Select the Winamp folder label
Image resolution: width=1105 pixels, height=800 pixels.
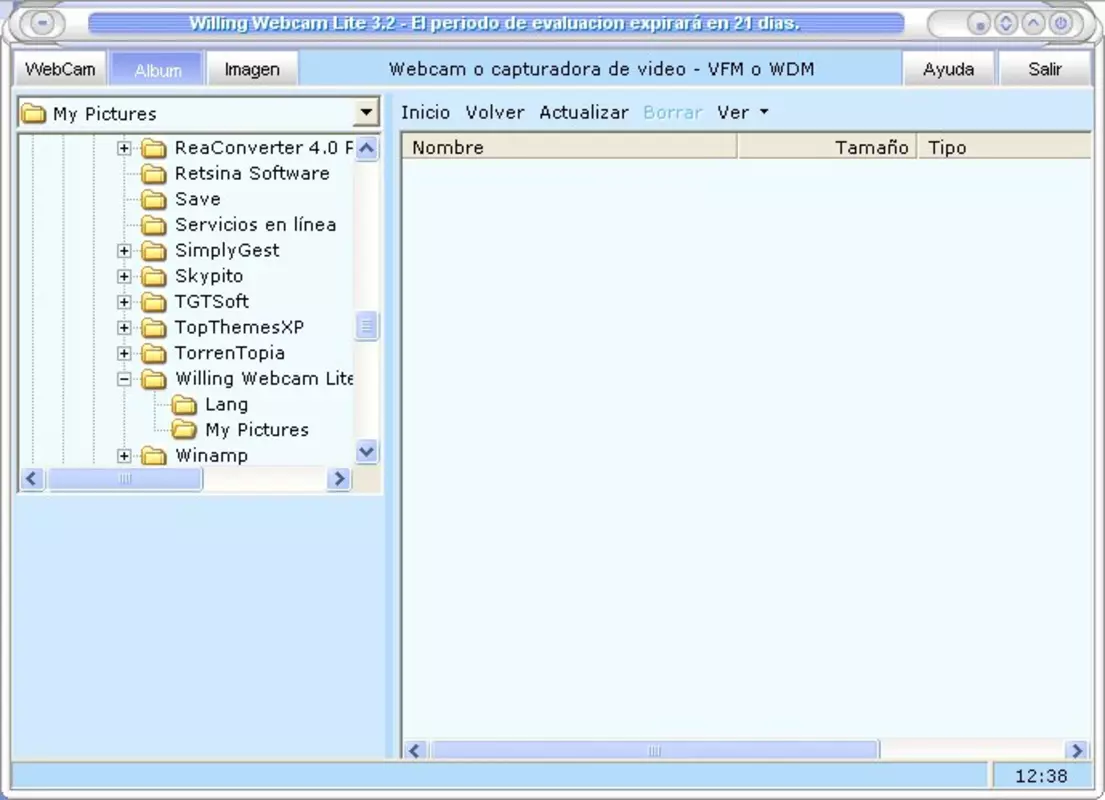click(211, 456)
